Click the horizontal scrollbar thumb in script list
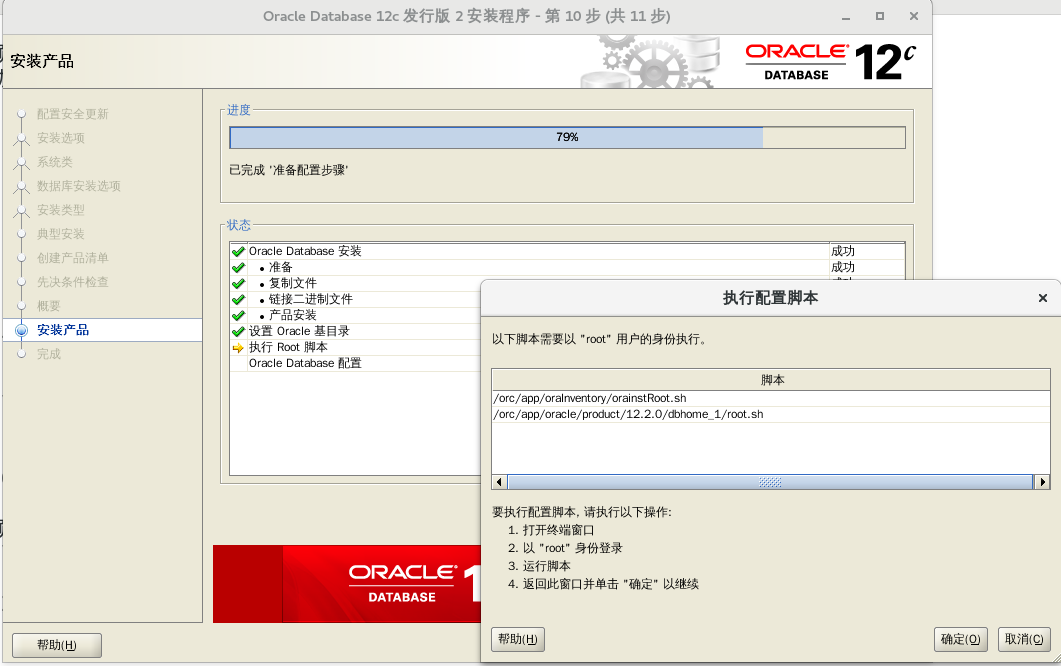This screenshot has height=666, width=1061. pos(770,482)
